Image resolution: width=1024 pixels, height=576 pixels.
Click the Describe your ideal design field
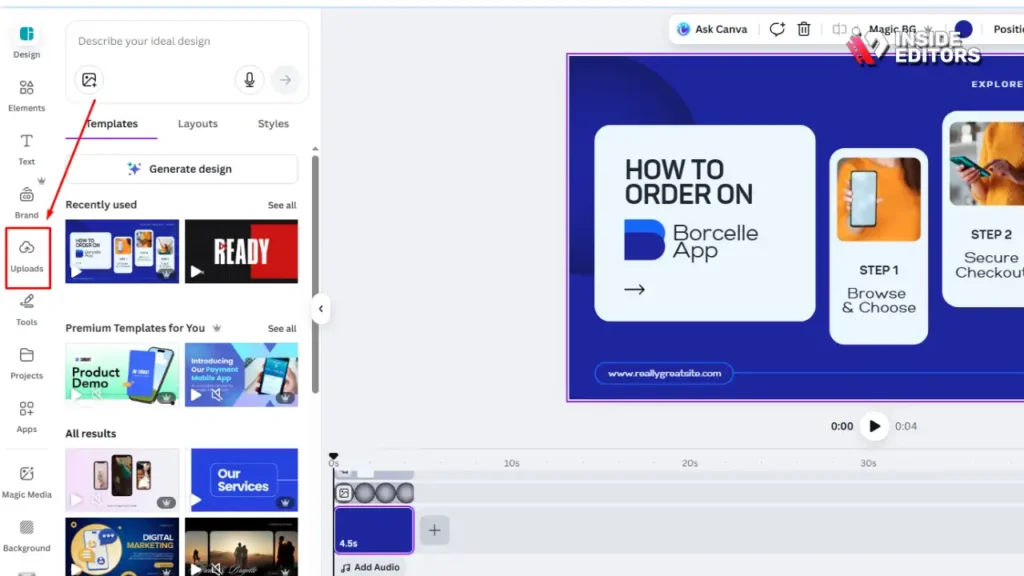pyautogui.click(x=187, y=41)
